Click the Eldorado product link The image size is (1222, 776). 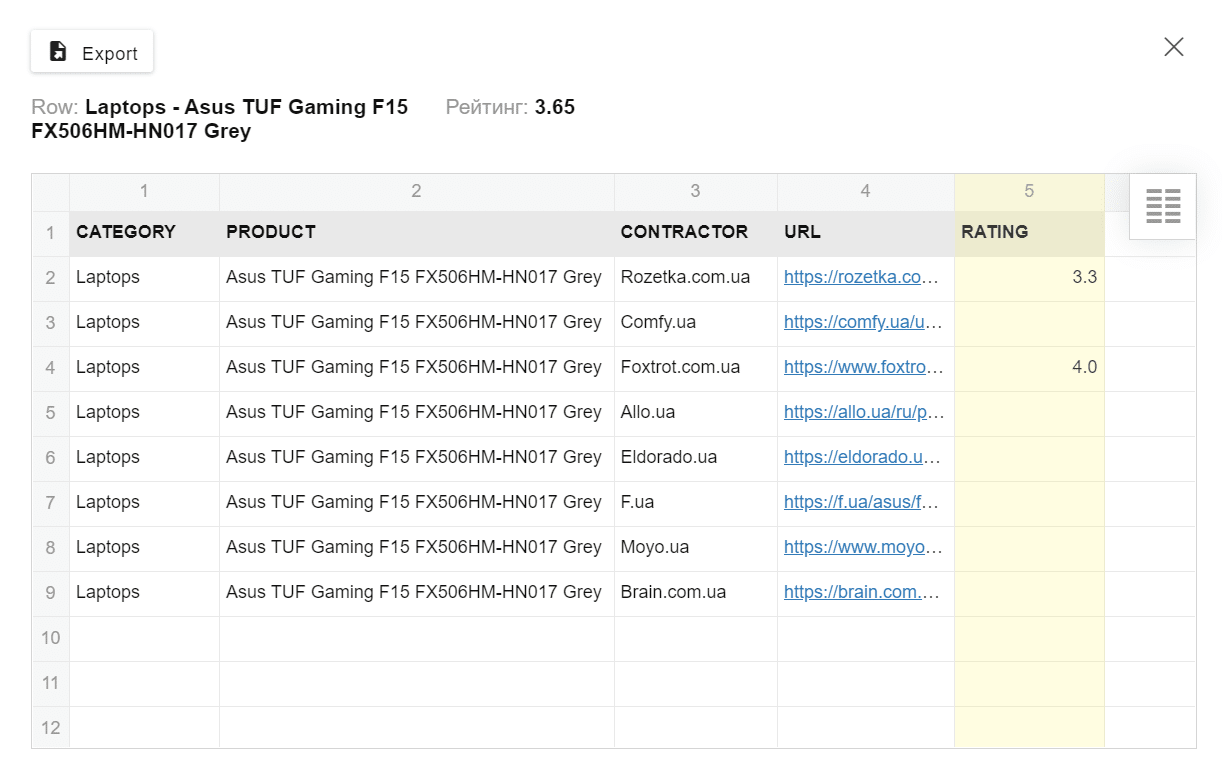coord(862,458)
